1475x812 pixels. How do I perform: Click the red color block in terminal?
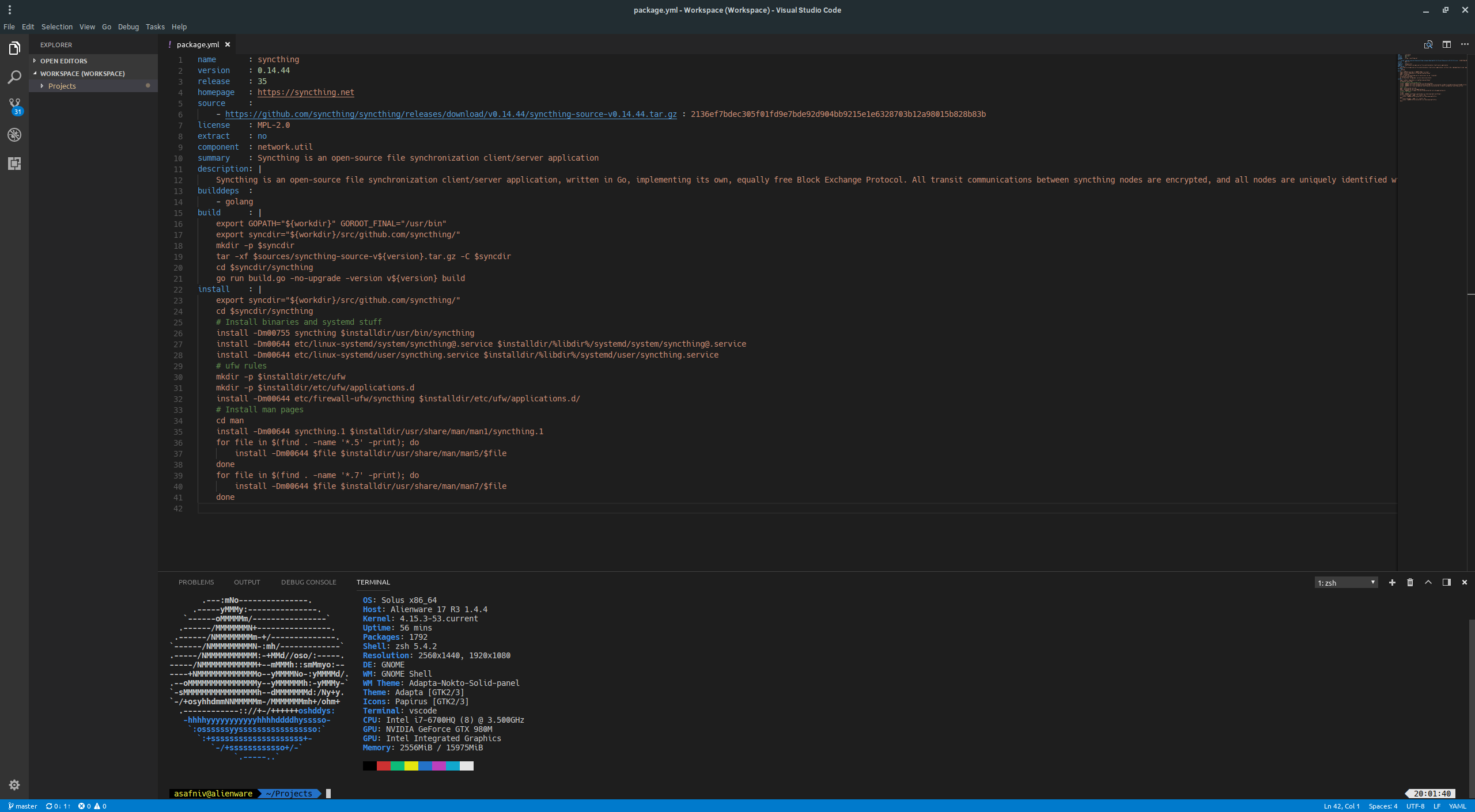click(x=384, y=766)
